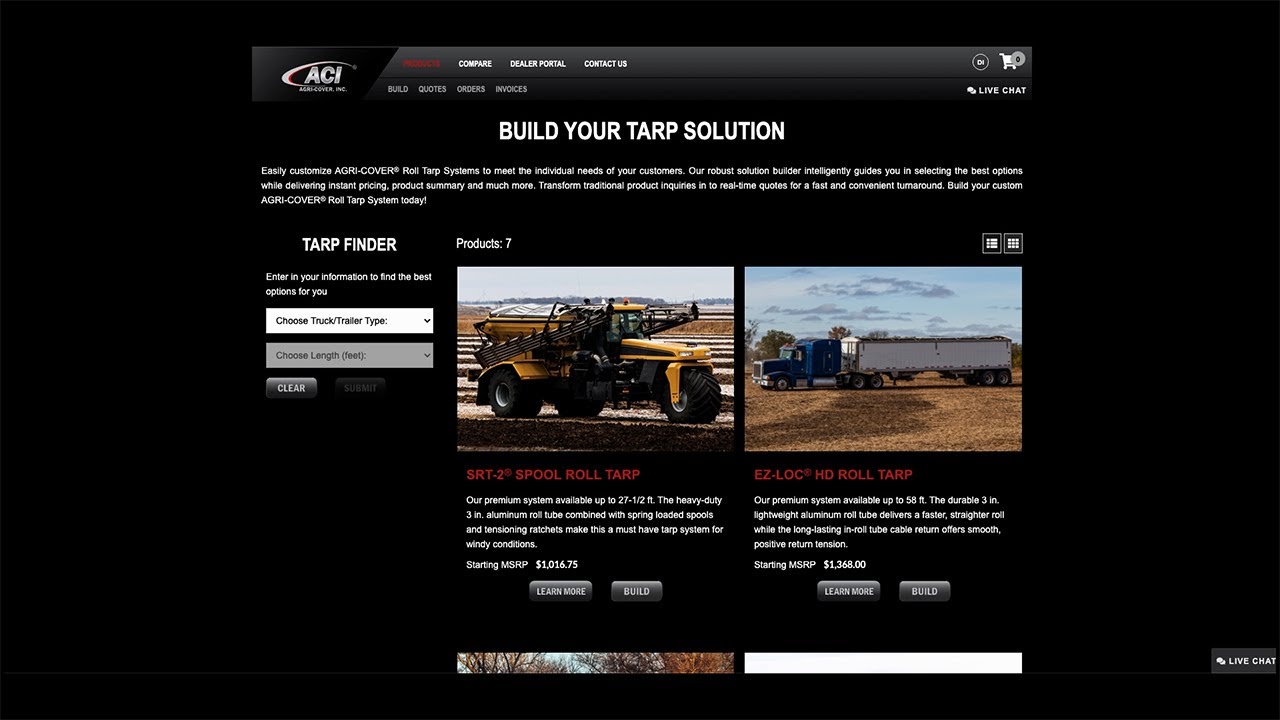Select the Orders submenu link

click(471, 89)
